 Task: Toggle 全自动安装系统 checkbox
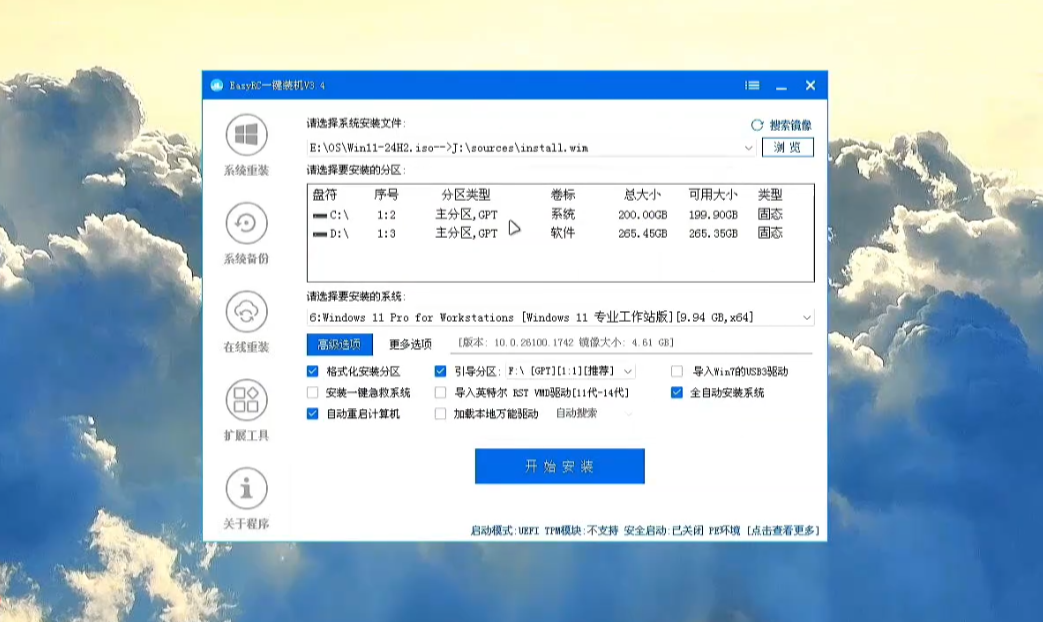(x=677, y=392)
